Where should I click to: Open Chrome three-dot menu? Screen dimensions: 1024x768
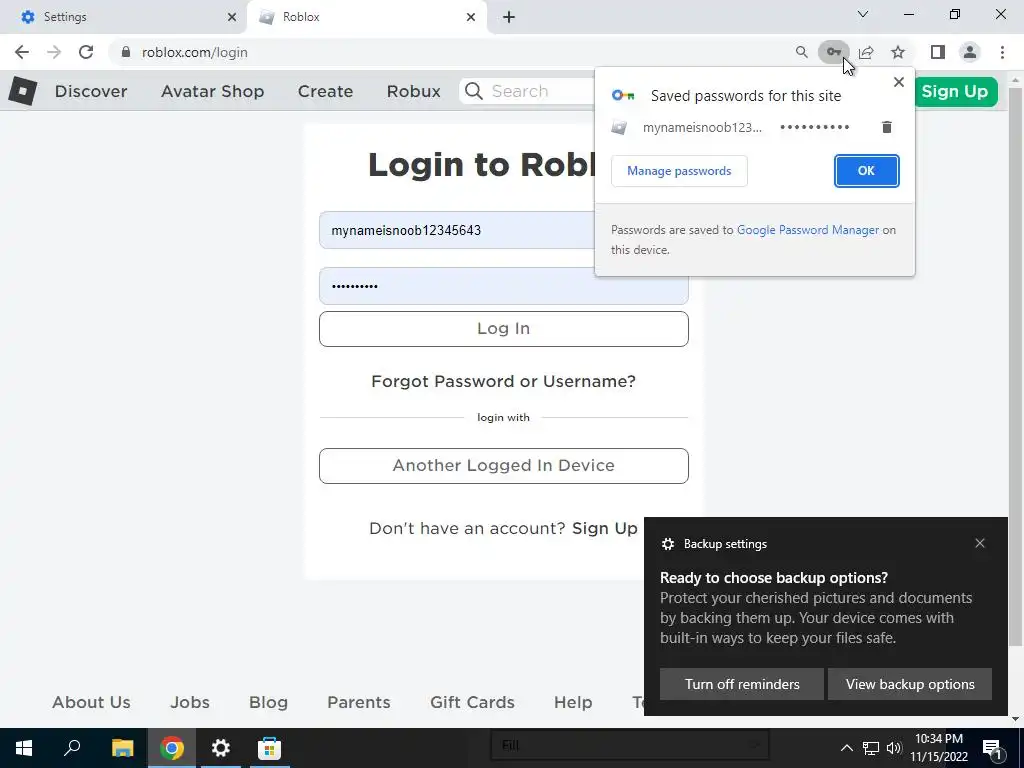[1002, 52]
